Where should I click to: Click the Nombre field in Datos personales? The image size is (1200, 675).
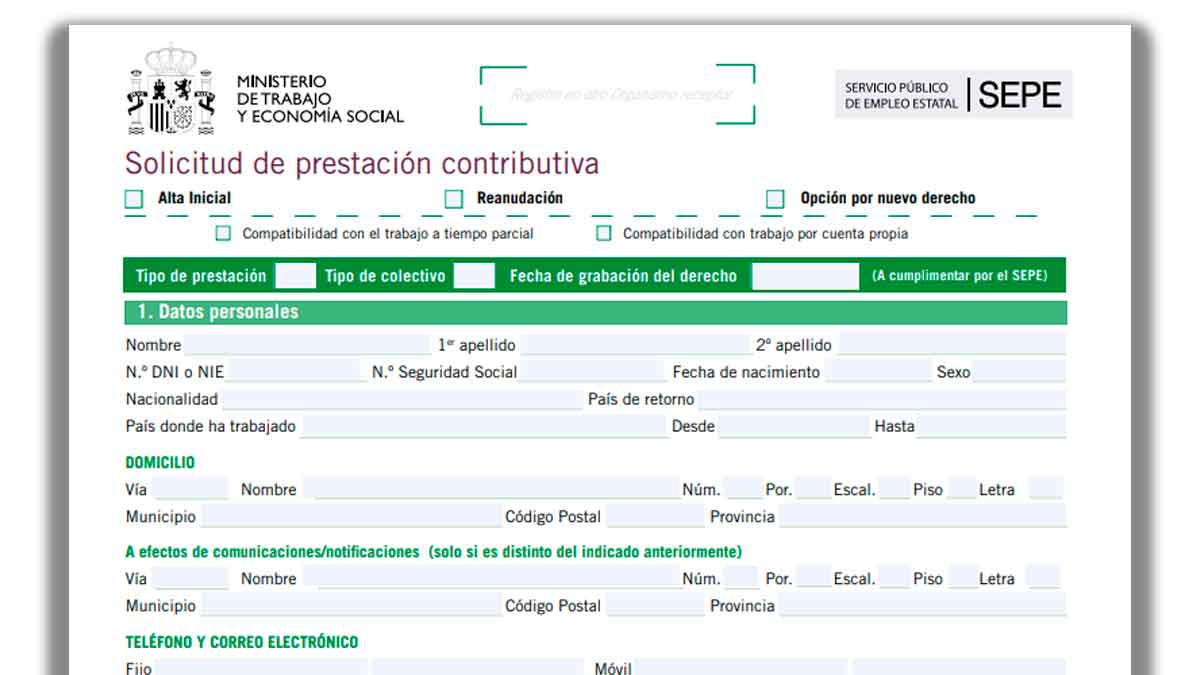point(306,346)
